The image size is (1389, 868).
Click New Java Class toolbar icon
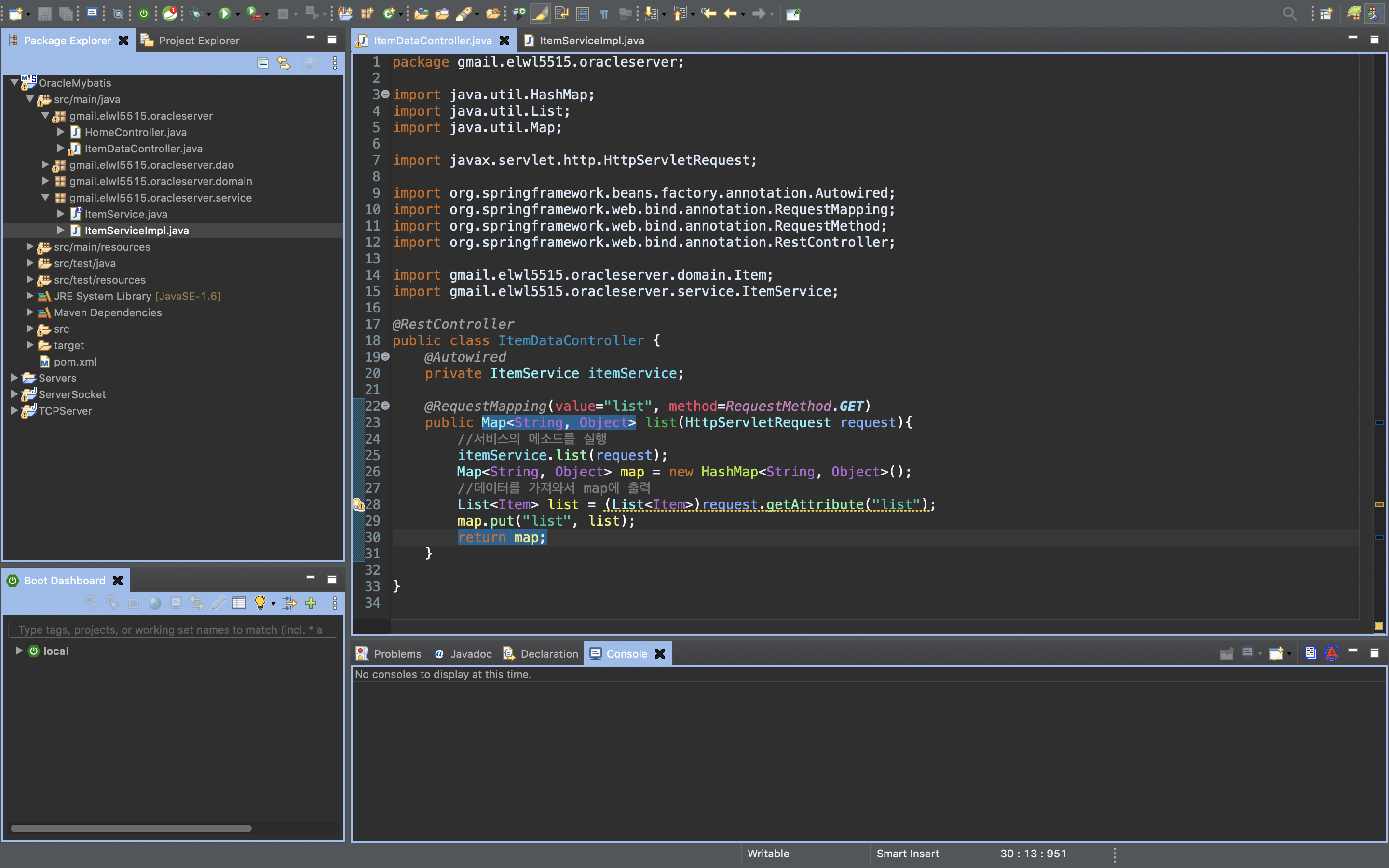(x=389, y=13)
